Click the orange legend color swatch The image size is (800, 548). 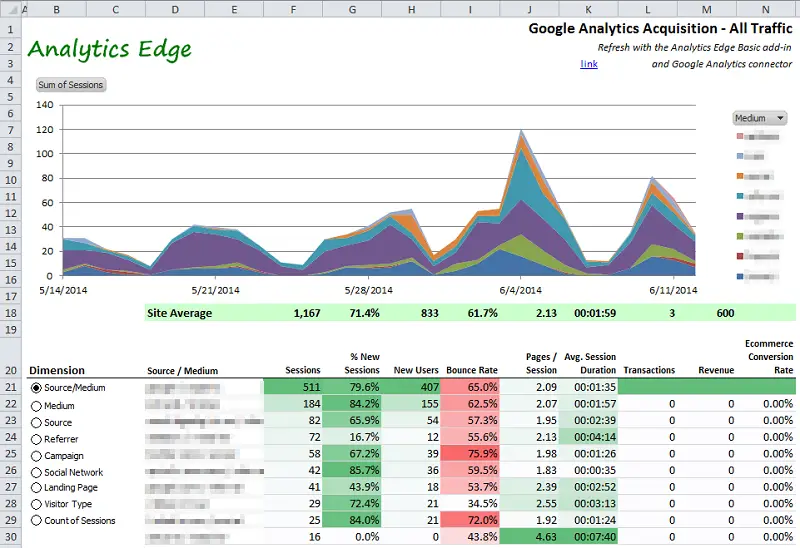(740, 176)
